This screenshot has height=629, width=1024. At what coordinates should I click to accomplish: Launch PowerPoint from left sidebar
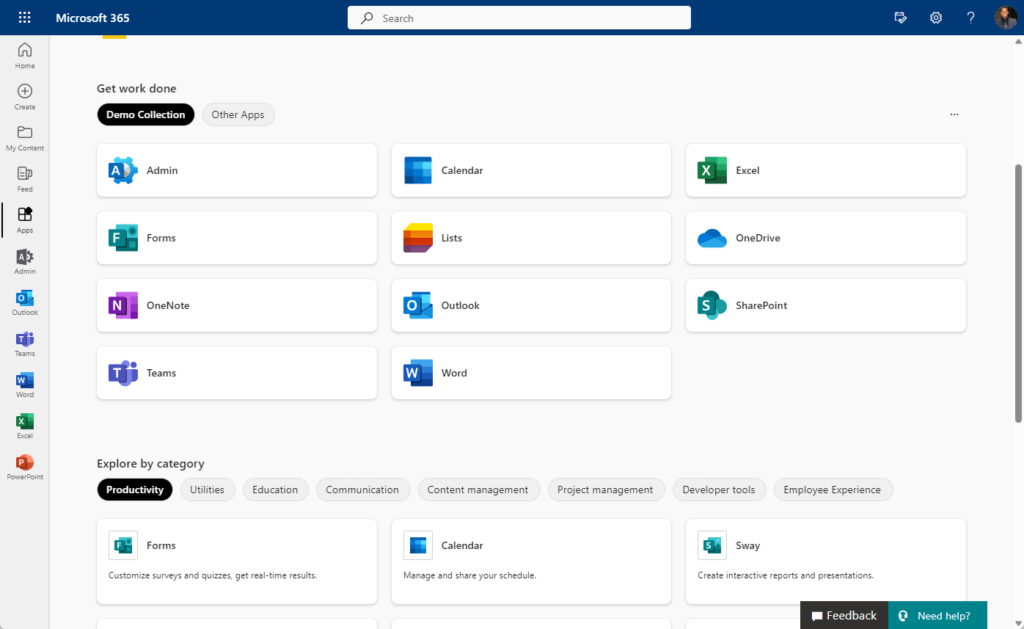coord(25,467)
